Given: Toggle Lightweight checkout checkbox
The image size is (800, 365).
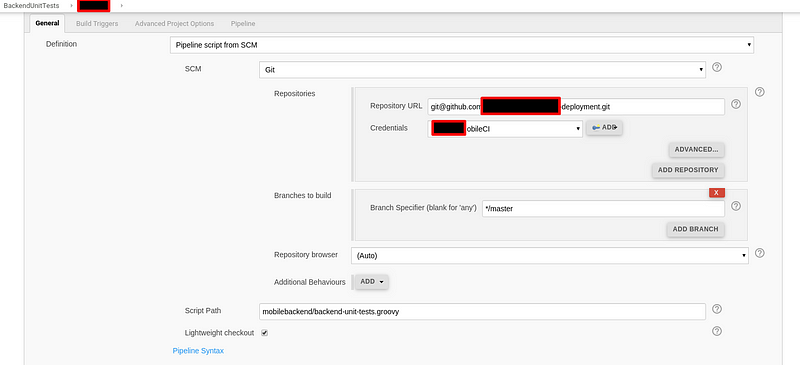Looking at the screenshot, I should click(264, 333).
